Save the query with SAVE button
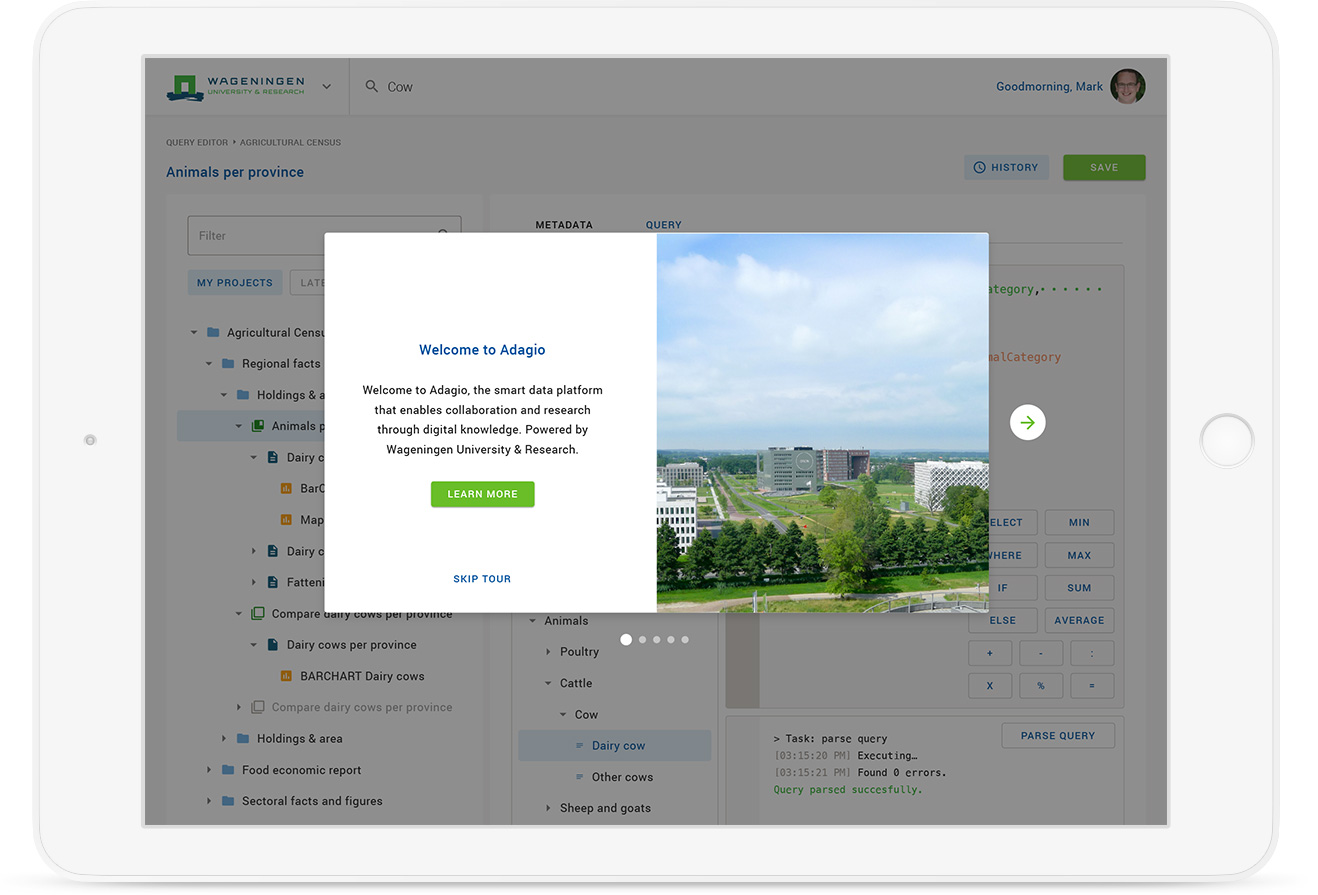This screenshot has width=1318, height=895. (1104, 167)
